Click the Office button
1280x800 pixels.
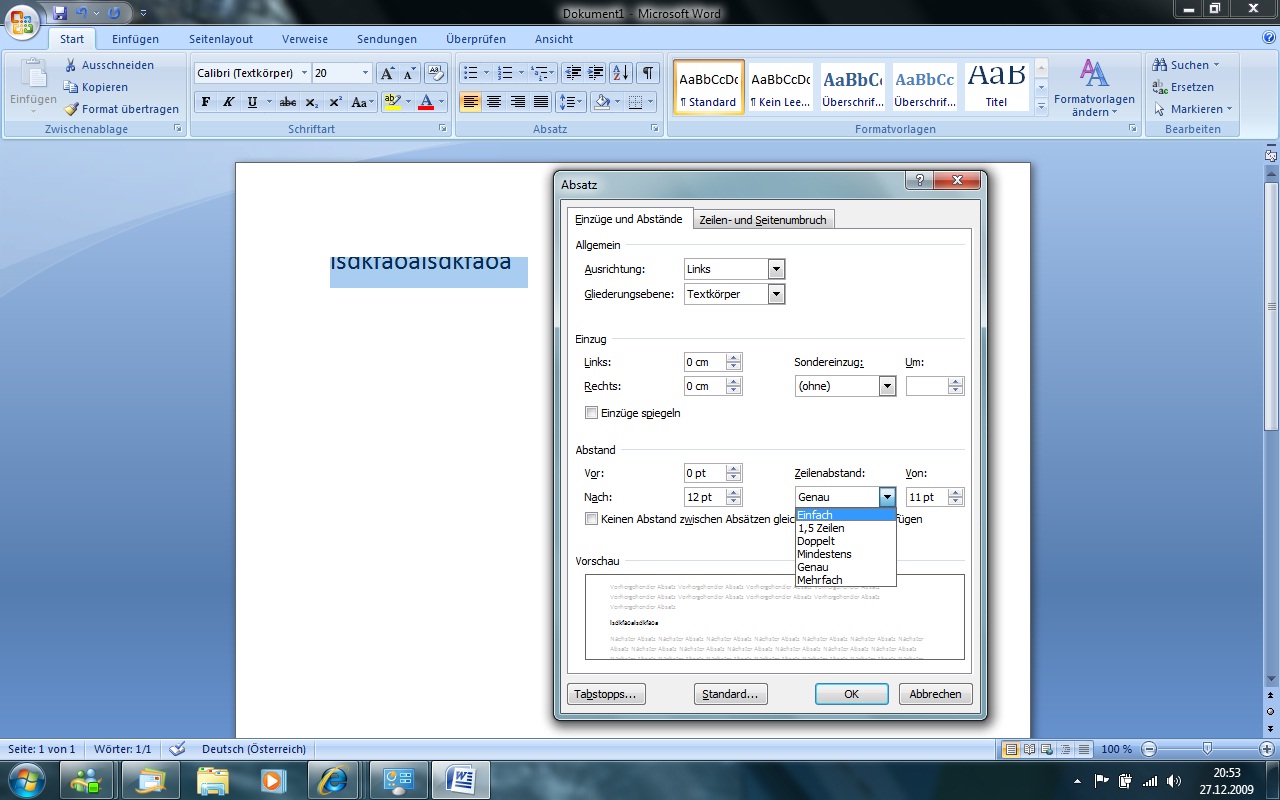tap(22, 20)
